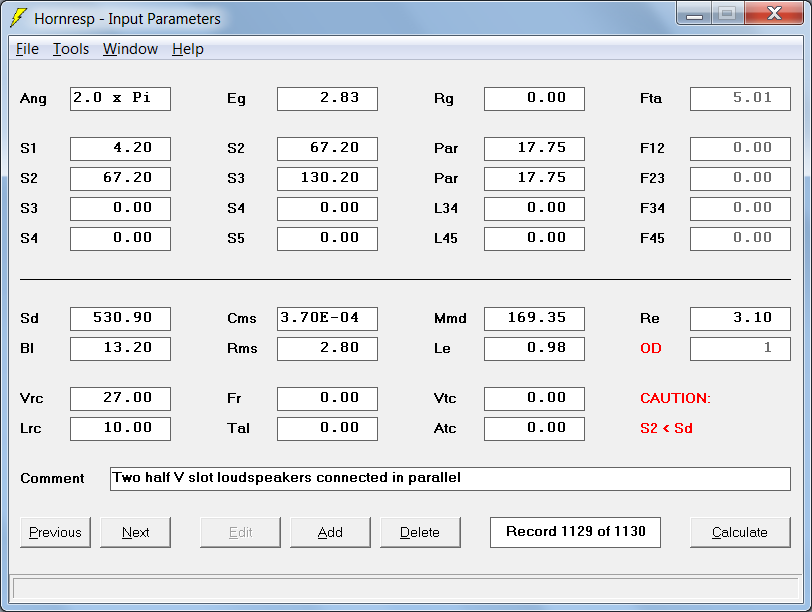
Task: Click the Tal input field
Action: 327,429
